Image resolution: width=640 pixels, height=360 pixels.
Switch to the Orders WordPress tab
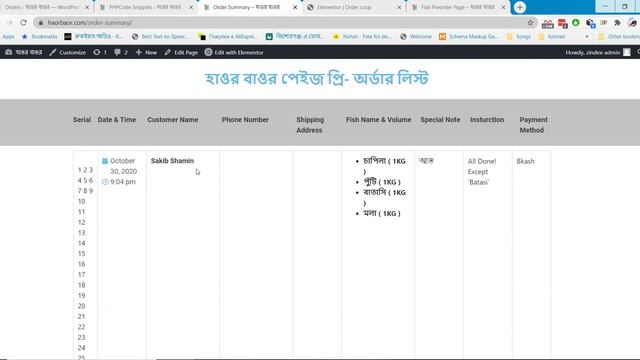click(42, 7)
